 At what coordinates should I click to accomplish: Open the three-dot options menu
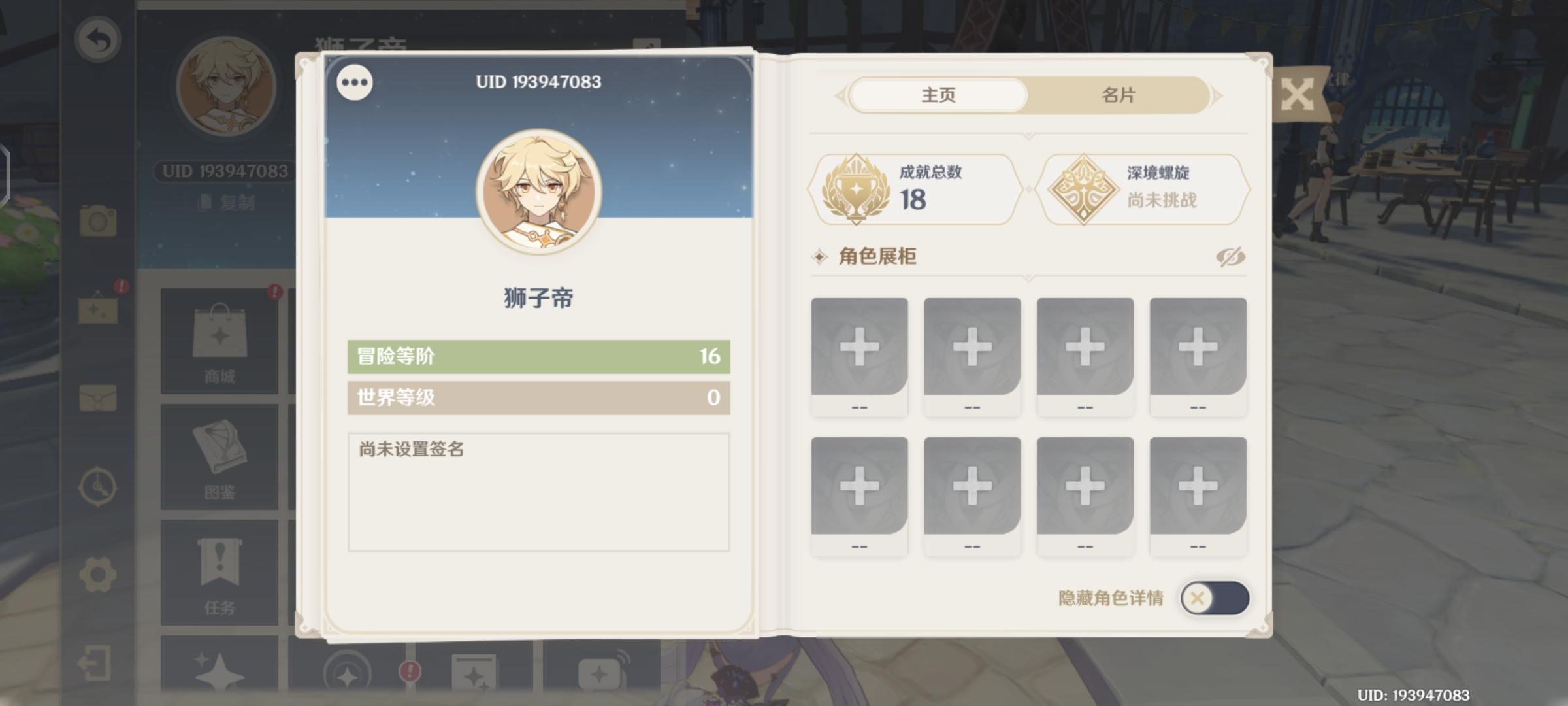355,82
